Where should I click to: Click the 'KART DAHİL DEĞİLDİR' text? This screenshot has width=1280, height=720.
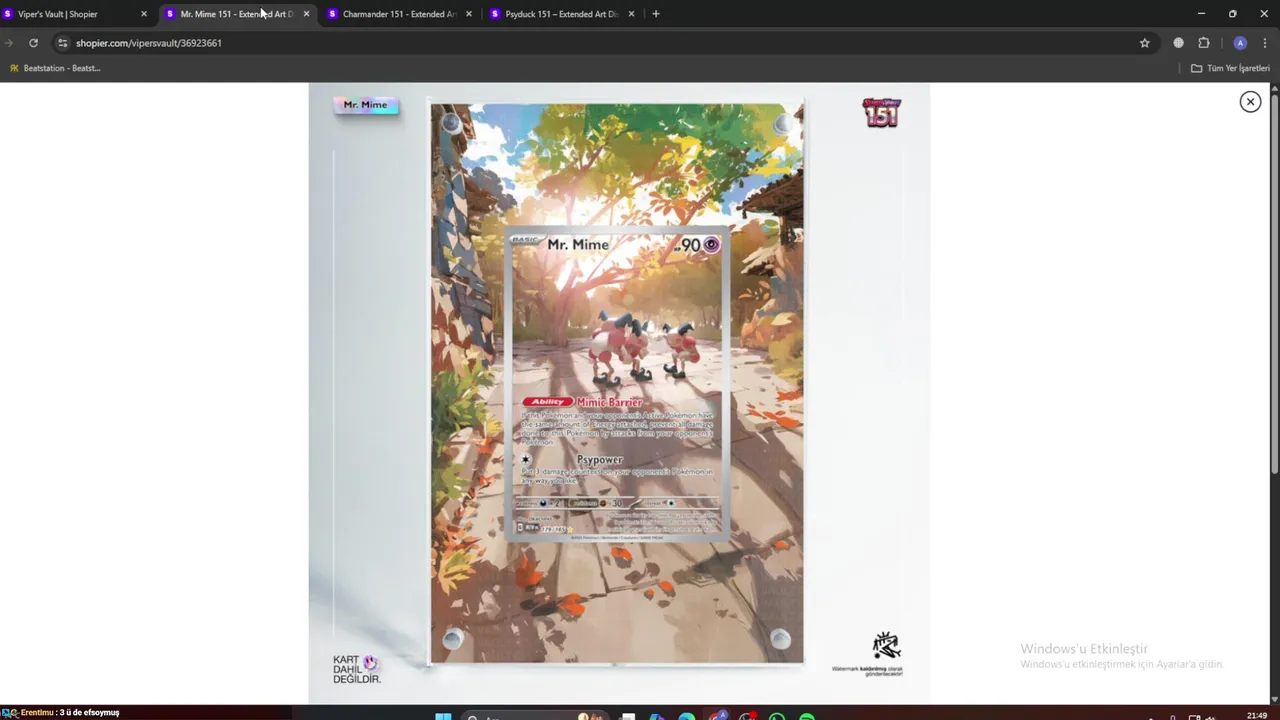click(356, 670)
